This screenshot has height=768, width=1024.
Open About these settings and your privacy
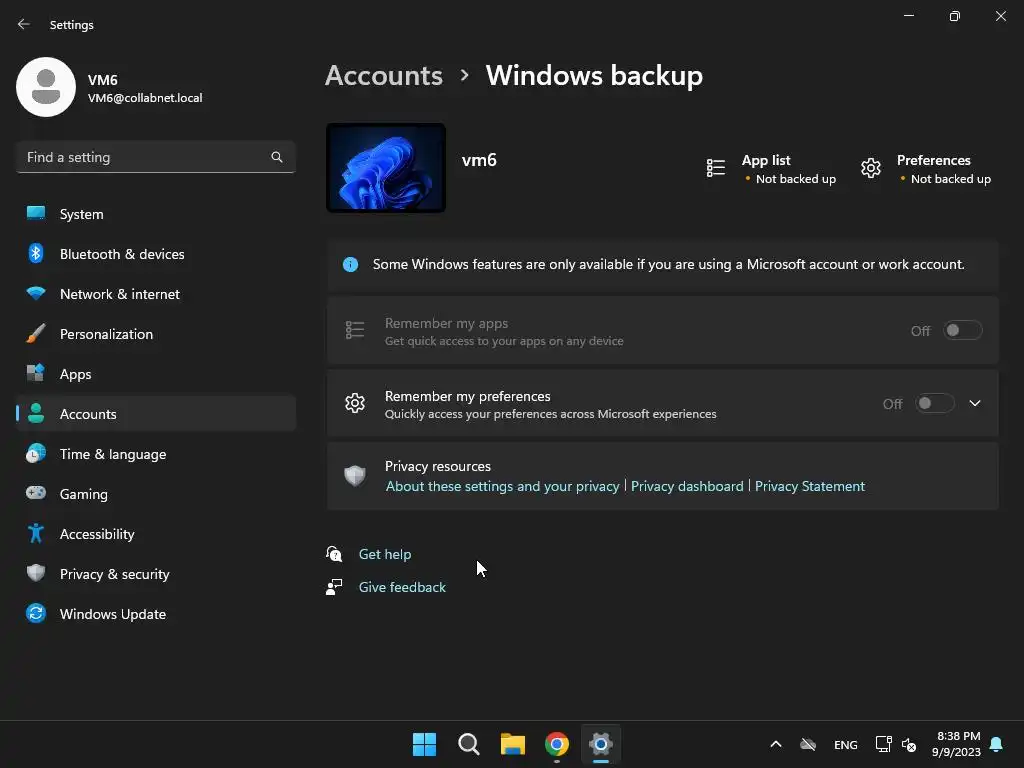[x=502, y=486]
